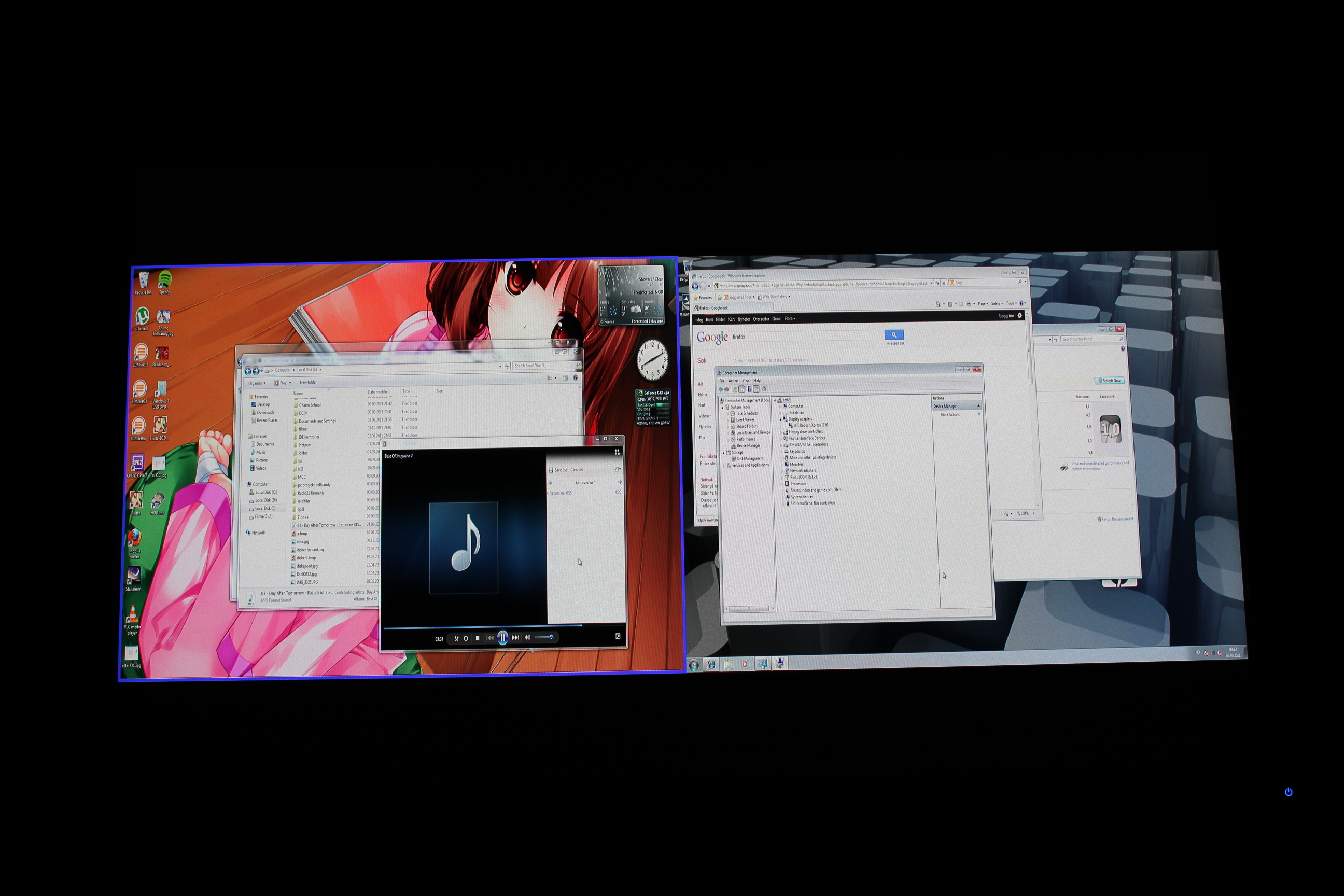Launch Mozilla Firefox desktop shortcut
1344x896 pixels.
coord(134,543)
